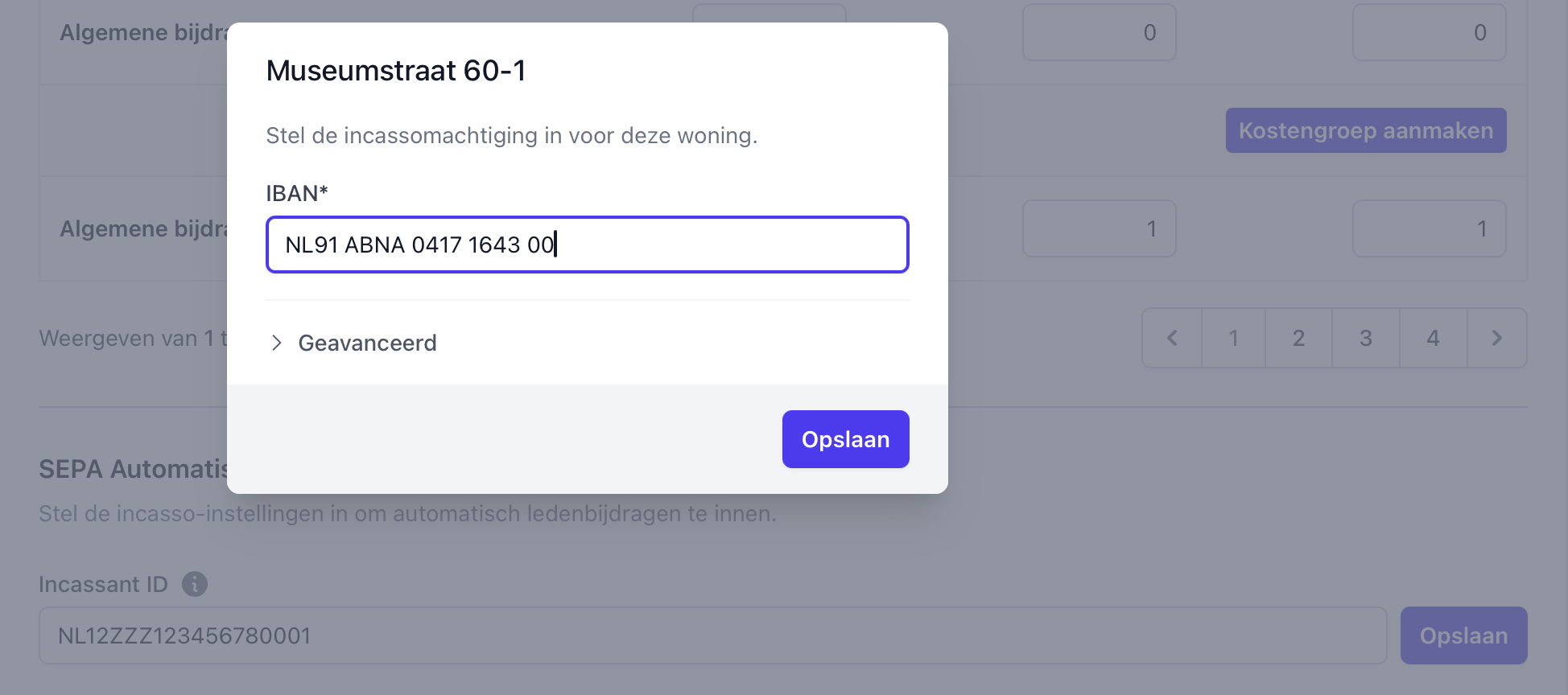Select page 3 in the pagination

tap(1365, 338)
